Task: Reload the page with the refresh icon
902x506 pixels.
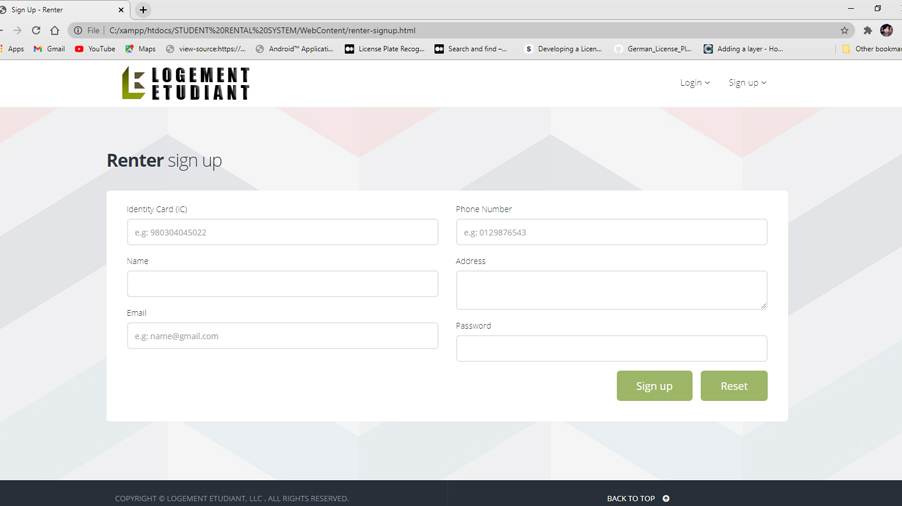Action: coord(36,30)
